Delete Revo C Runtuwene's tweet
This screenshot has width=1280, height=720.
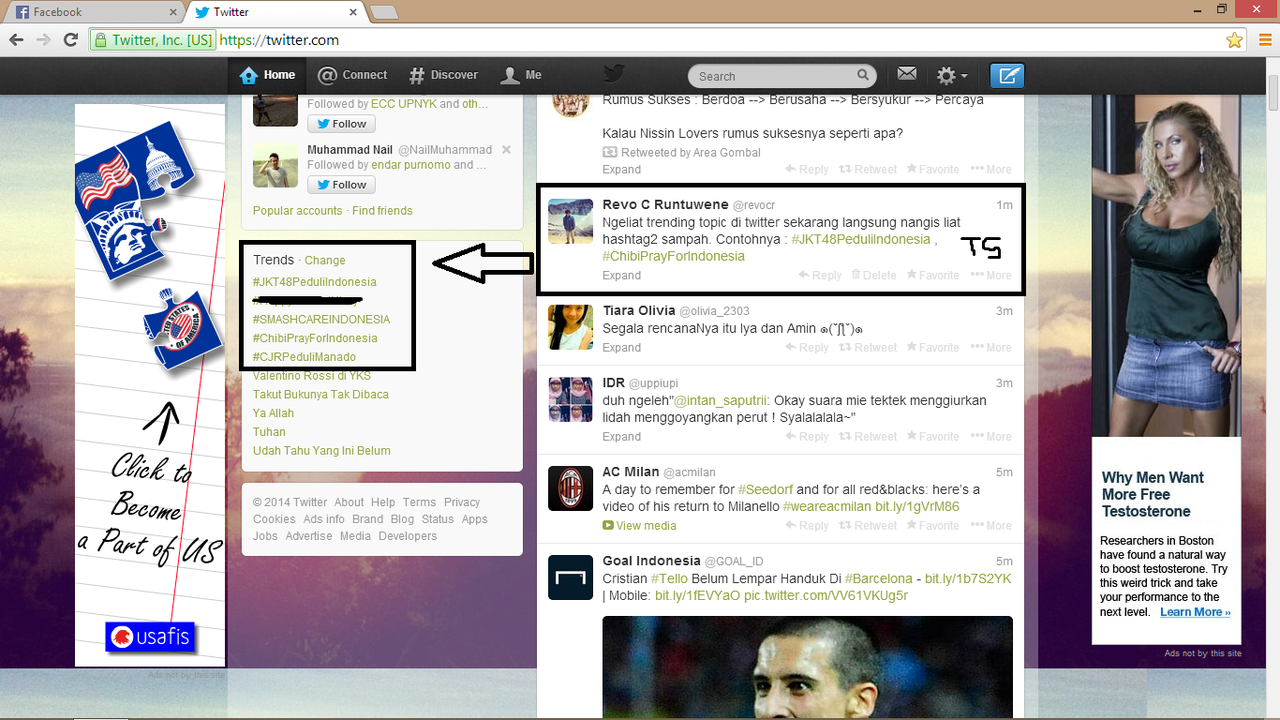click(x=874, y=275)
